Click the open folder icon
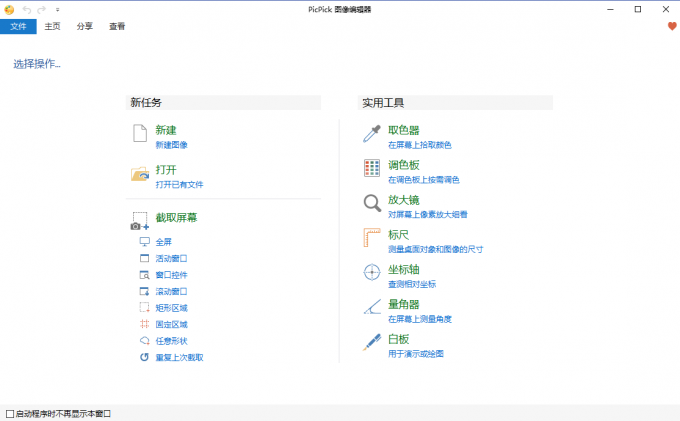The height and width of the screenshot is (421, 680). pyautogui.click(x=140, y=174)
